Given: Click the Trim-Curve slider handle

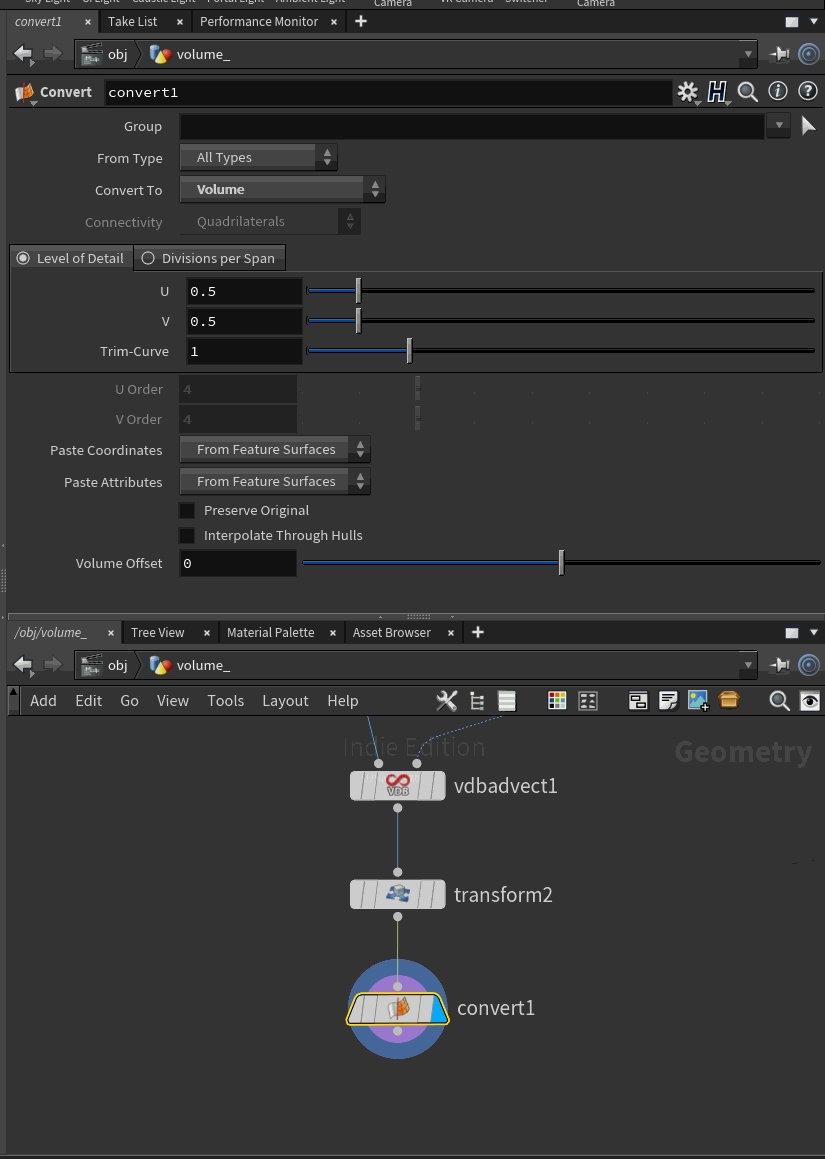Looking at the screenshot, I should click(x=409, y=351).
